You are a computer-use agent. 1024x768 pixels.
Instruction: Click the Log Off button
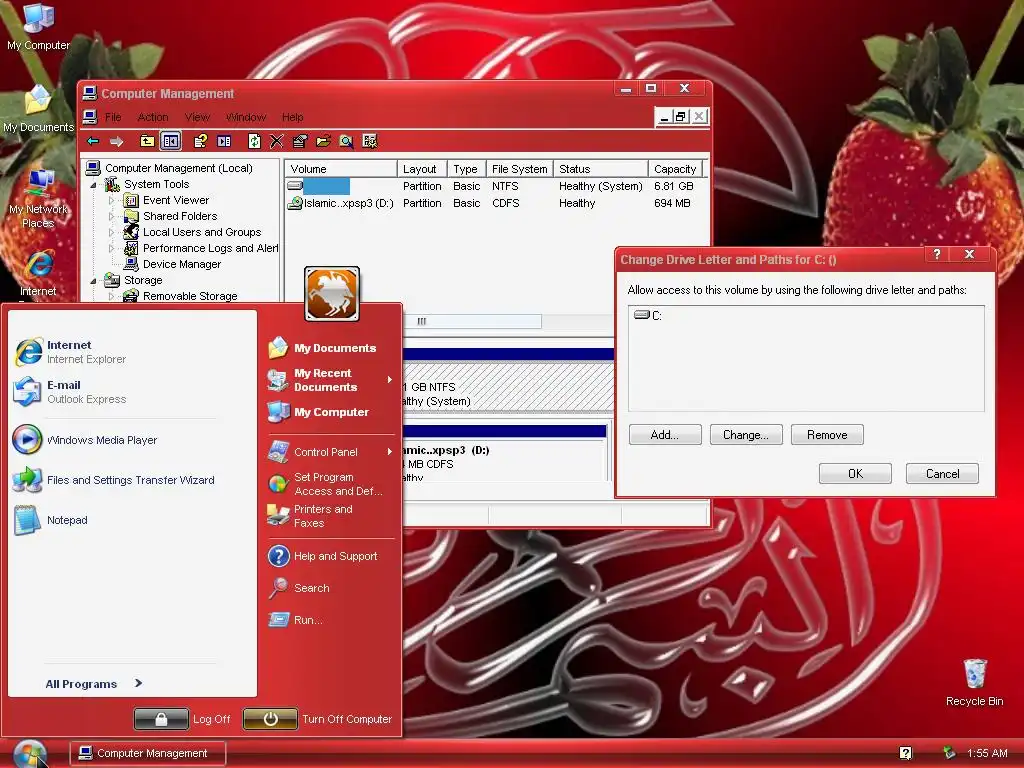pyautogui.click(x=182, y=719)
